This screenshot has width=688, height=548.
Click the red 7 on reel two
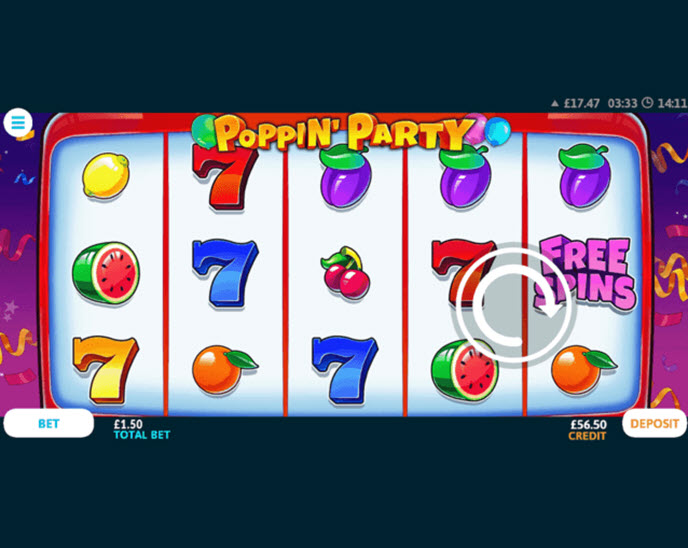(x=225, y=177)
